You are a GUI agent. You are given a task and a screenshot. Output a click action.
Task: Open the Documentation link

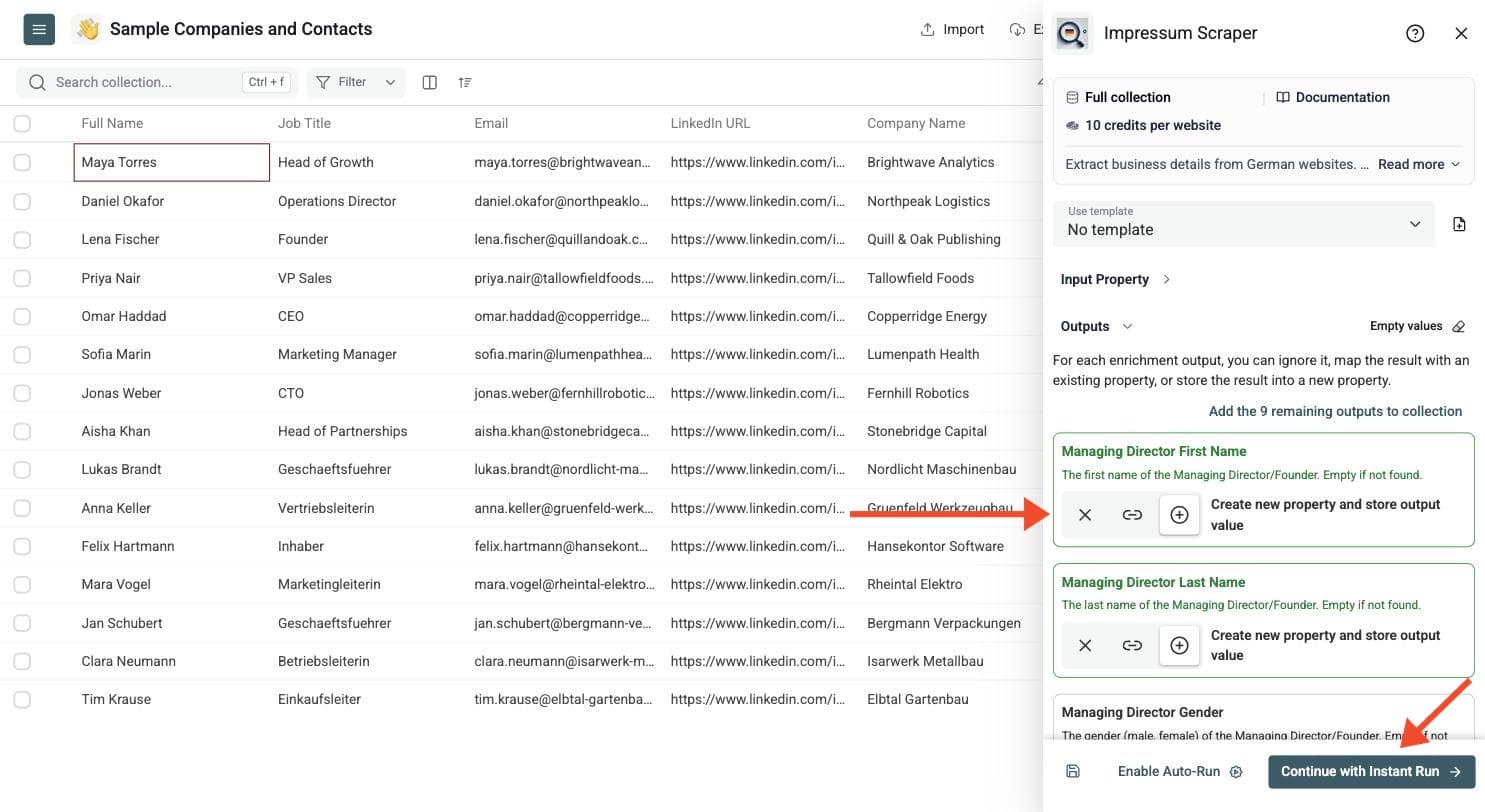click(x=1333, y=97)
